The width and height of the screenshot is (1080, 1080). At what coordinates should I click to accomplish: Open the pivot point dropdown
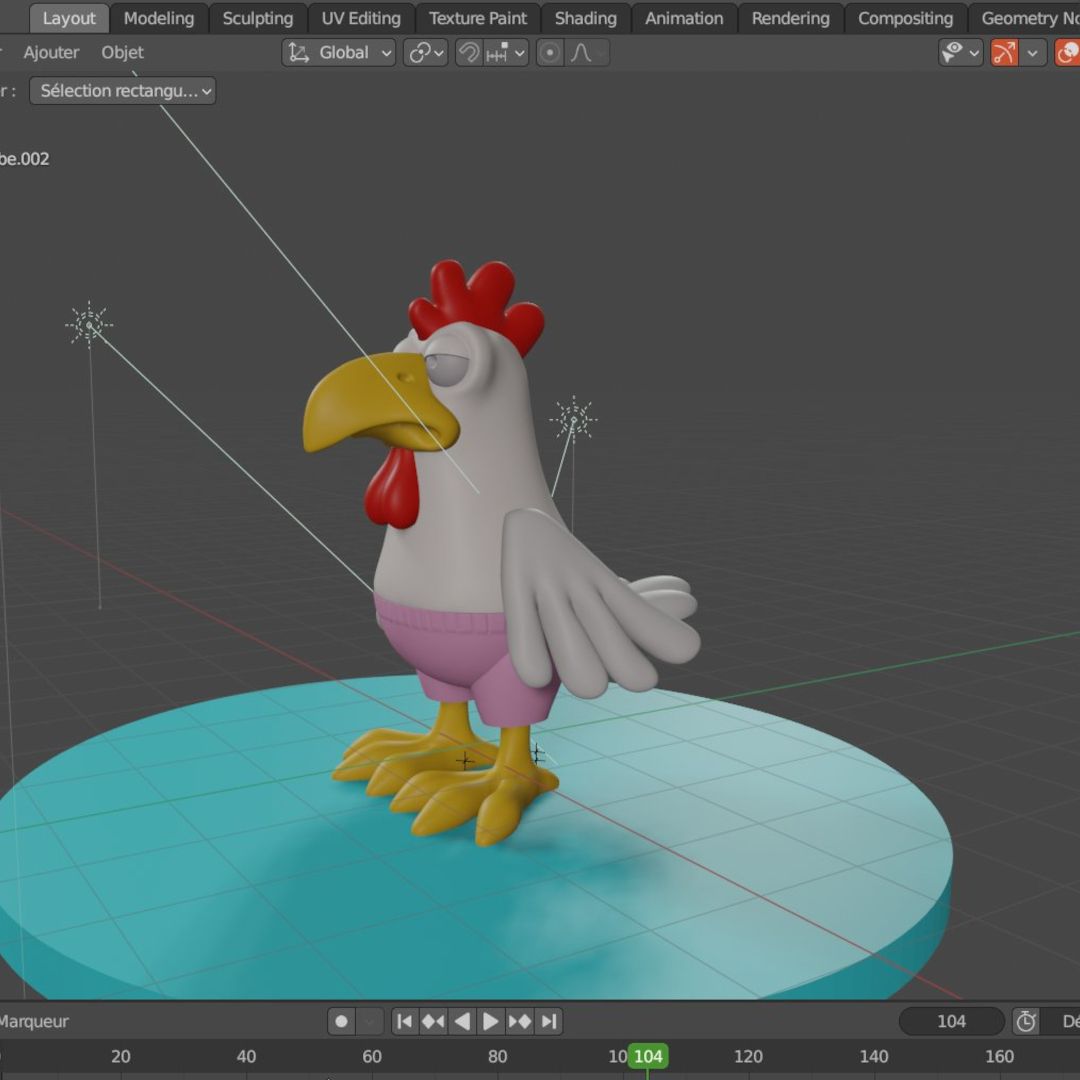coord(426,52)
